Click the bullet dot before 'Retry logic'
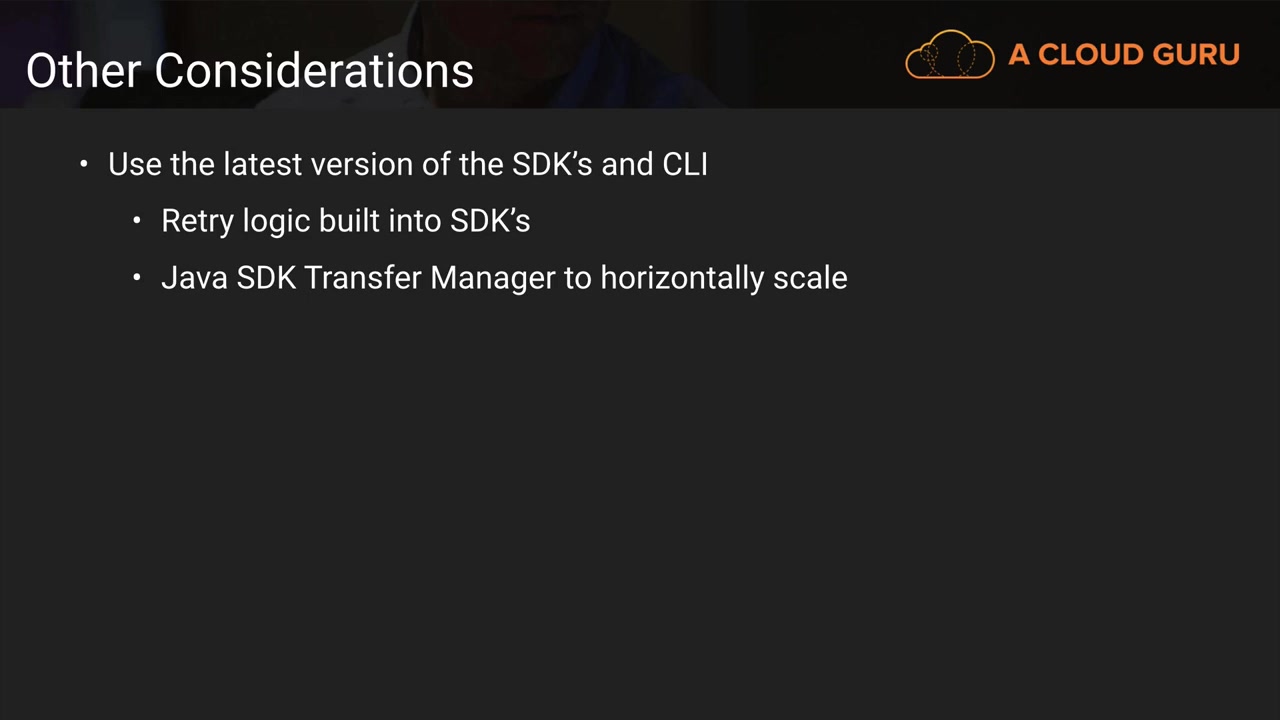The height and width of the screenshot is (720, 1280). 137,220
